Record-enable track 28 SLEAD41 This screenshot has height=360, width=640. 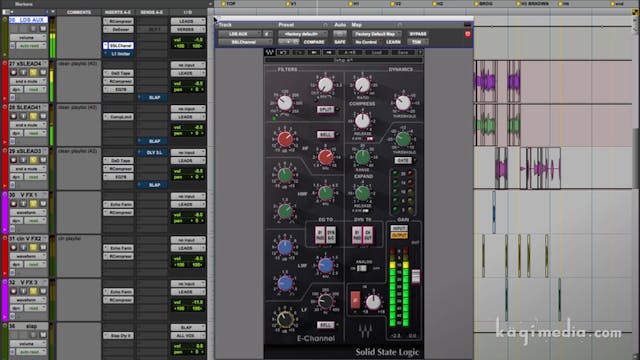(x=13, y=116)
